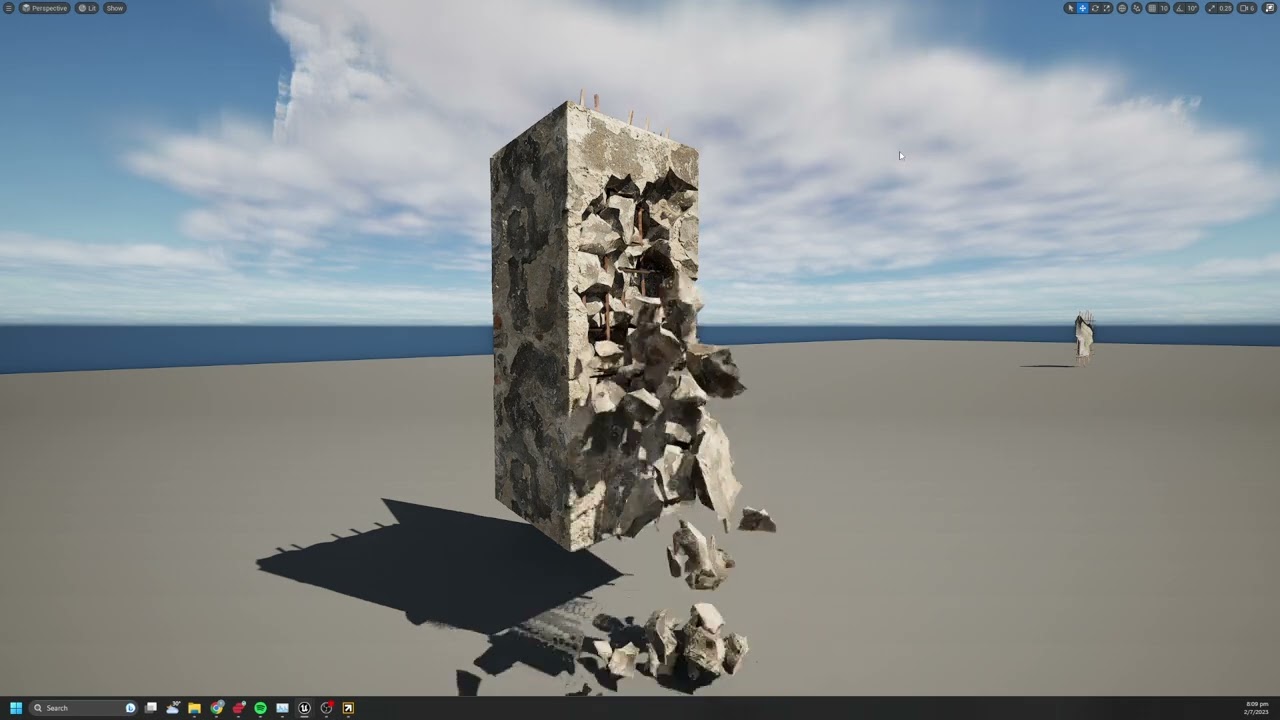Viewport: 1280px width, 720px height.
Task: Open File Explorer from the taskbar
Action: 194,708
